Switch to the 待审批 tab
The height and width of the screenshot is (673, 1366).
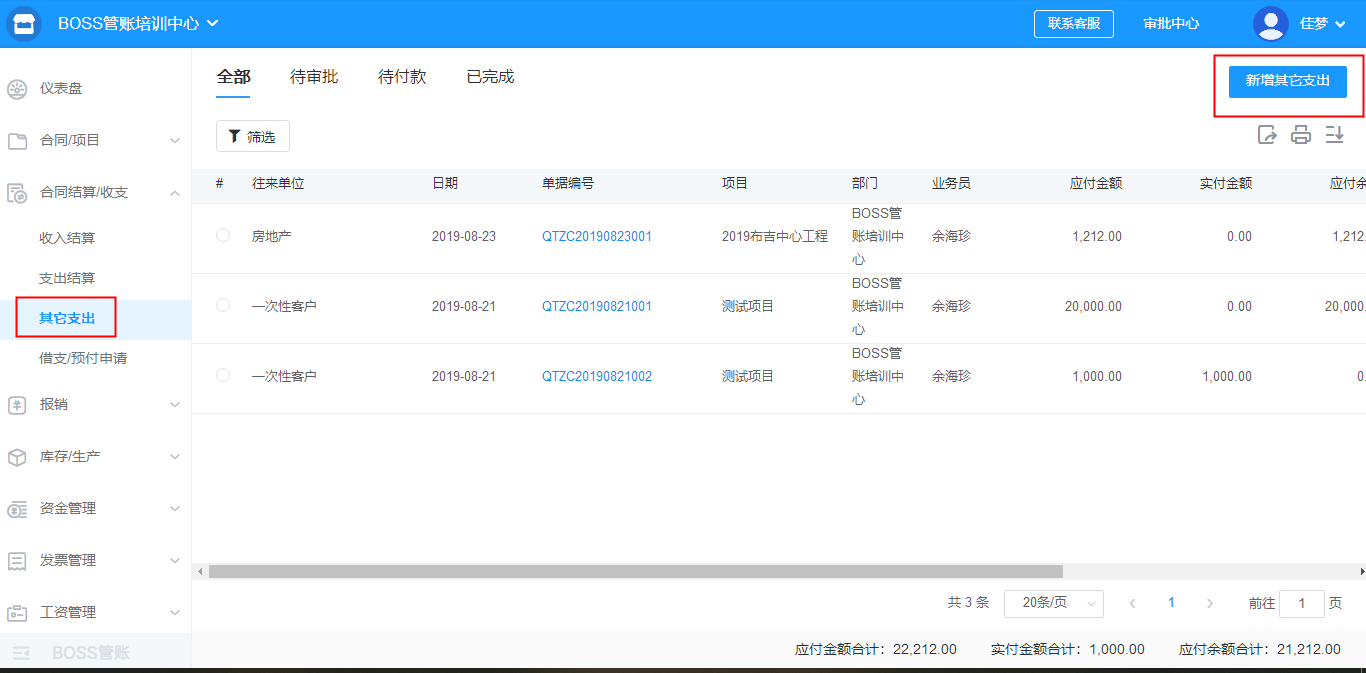[x=314, y=77]
